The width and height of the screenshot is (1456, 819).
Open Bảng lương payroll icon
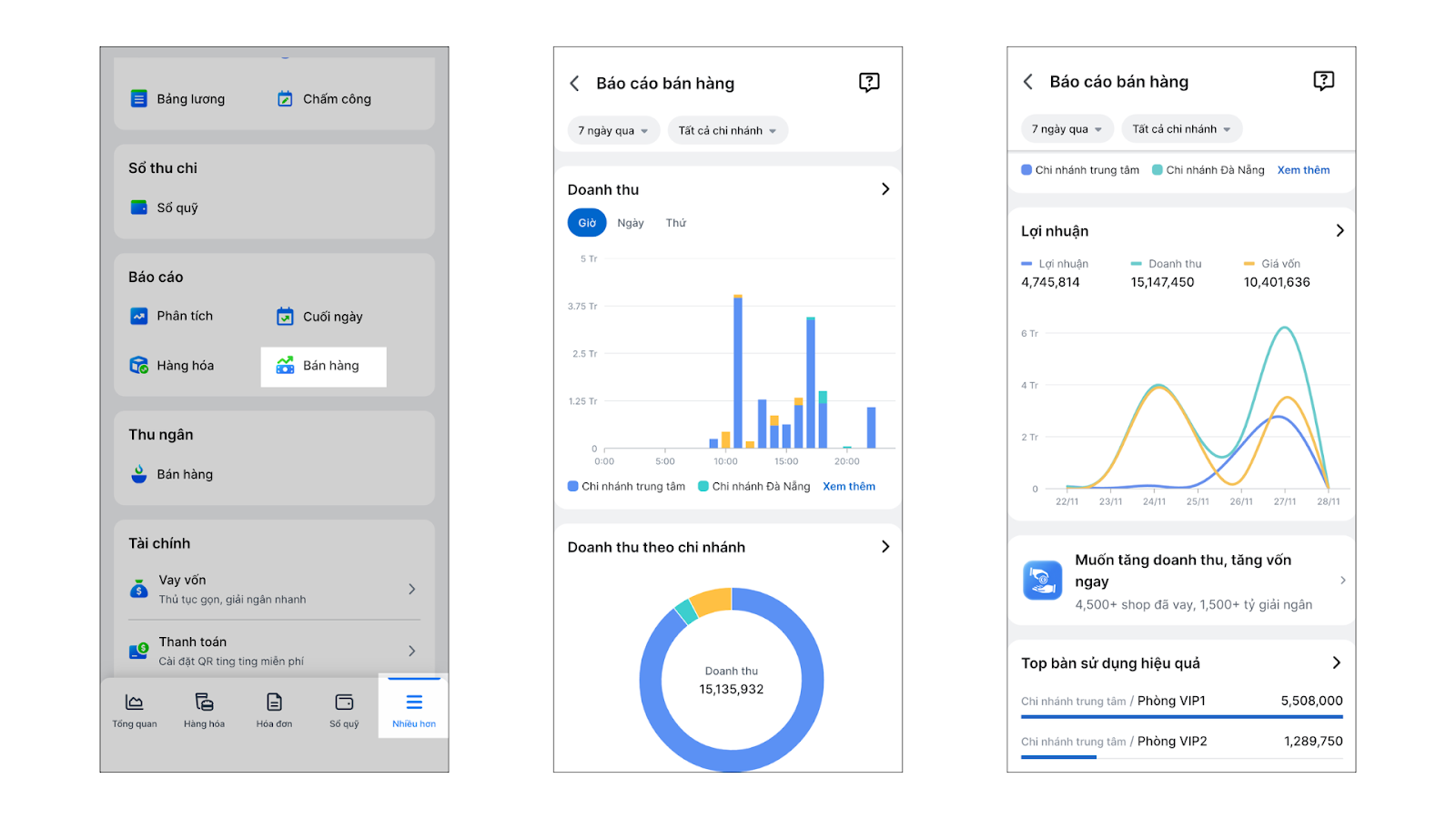(138, 98)
